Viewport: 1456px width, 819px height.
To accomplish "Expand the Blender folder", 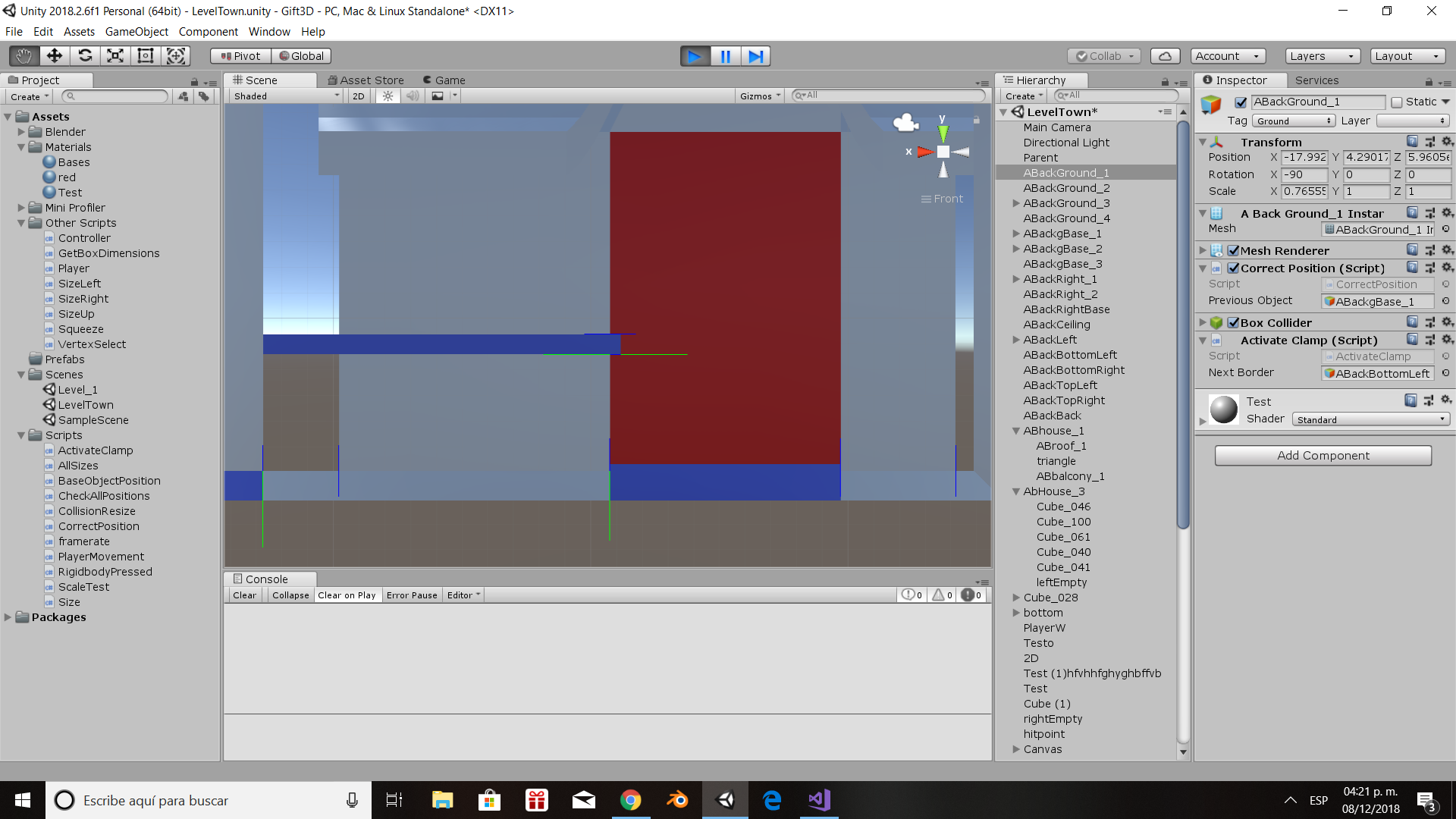I will [21, 132].
